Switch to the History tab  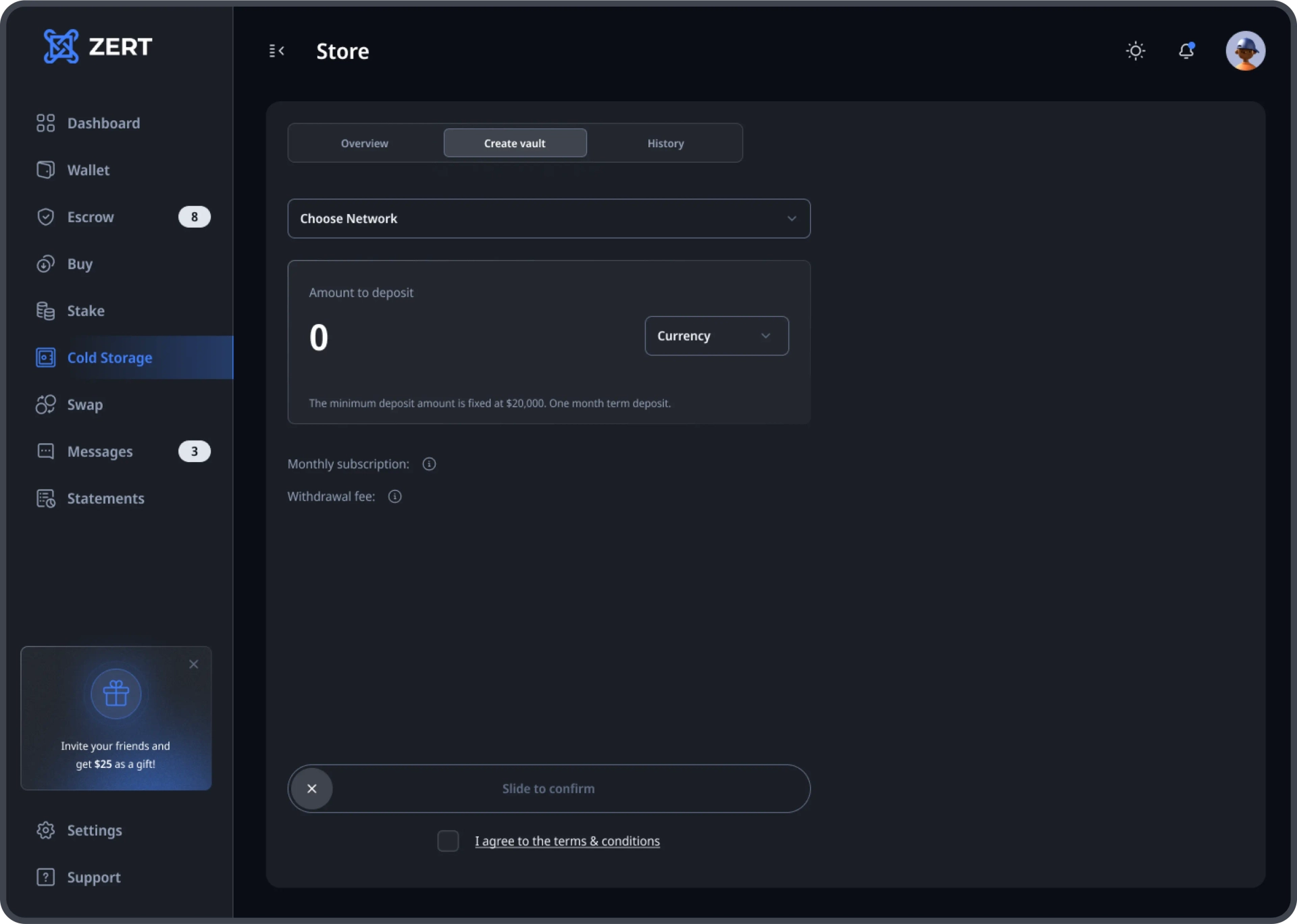[665, 143]
